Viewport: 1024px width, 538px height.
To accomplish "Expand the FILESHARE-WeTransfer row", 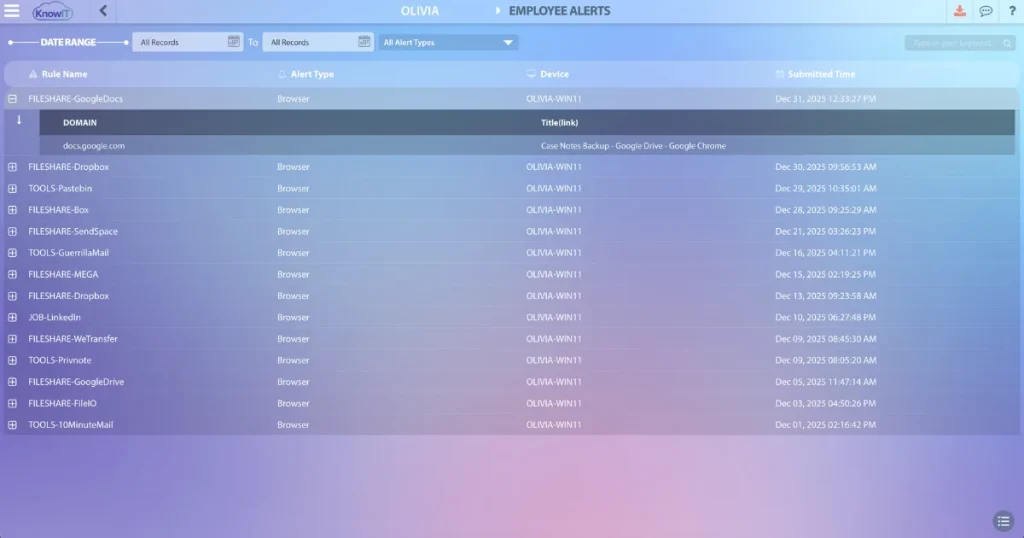I will (x=12, y=339).
